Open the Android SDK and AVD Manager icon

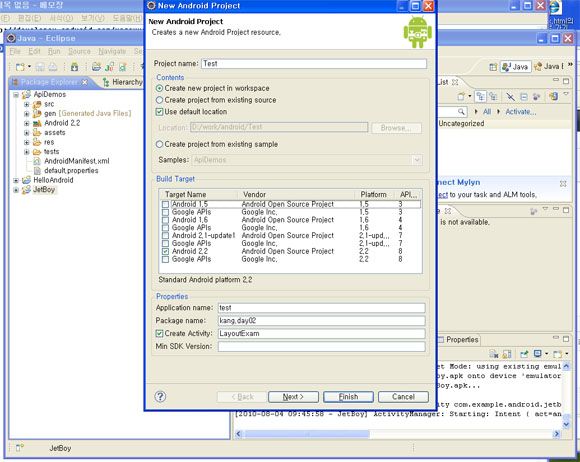pos(74,67)
